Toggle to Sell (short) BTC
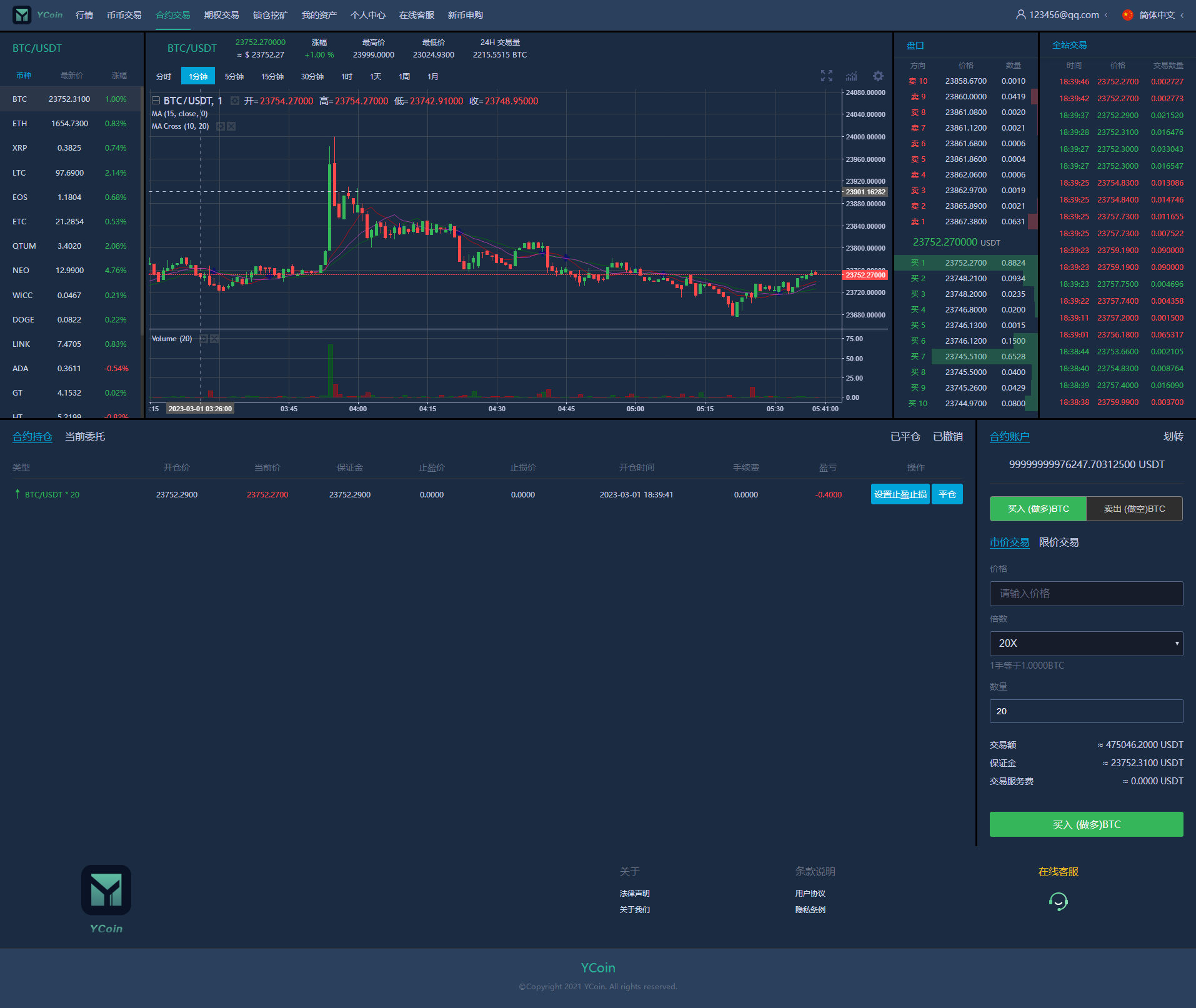 pyautogui.click(x=1134, y=509)
